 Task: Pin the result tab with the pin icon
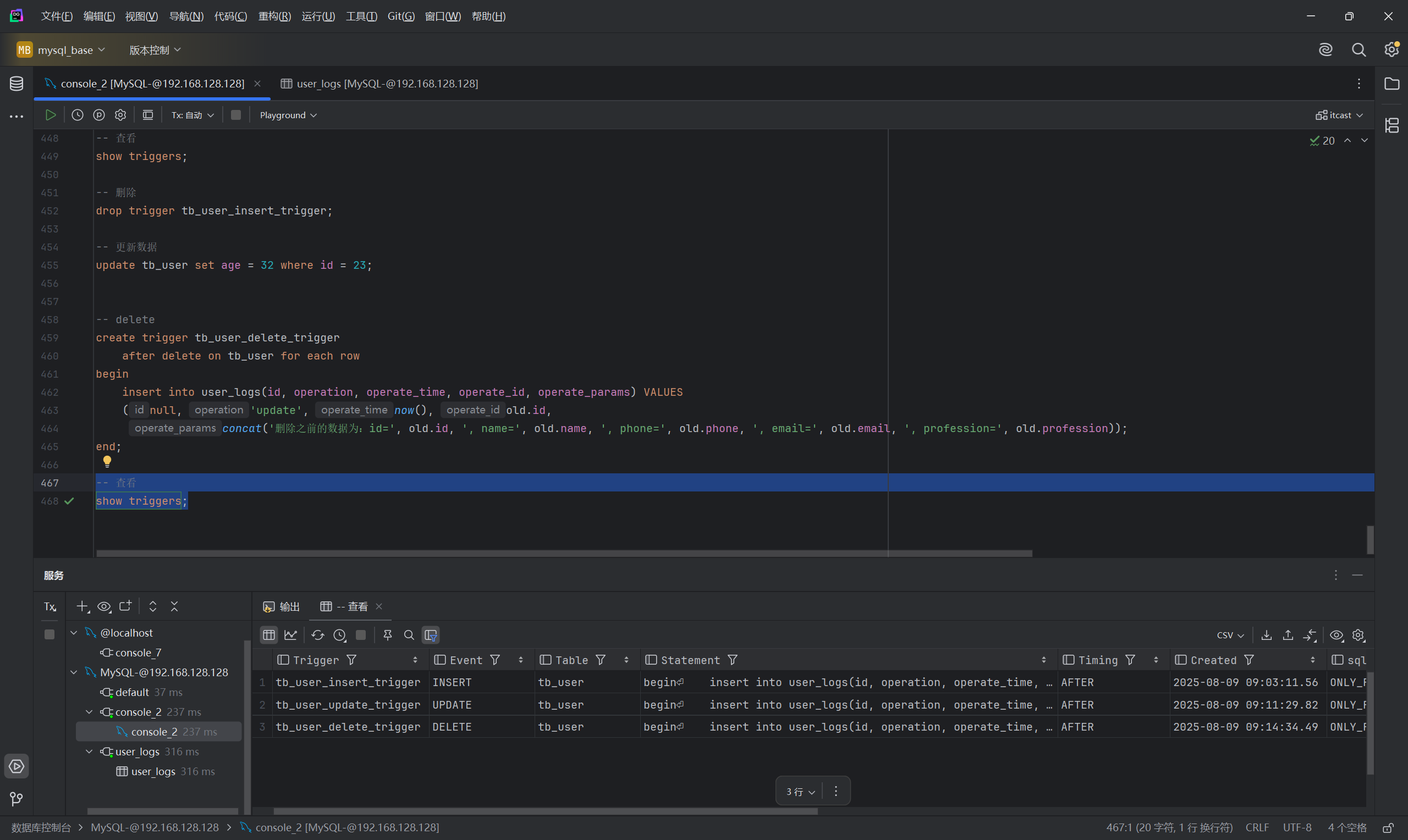click(388, 635)
